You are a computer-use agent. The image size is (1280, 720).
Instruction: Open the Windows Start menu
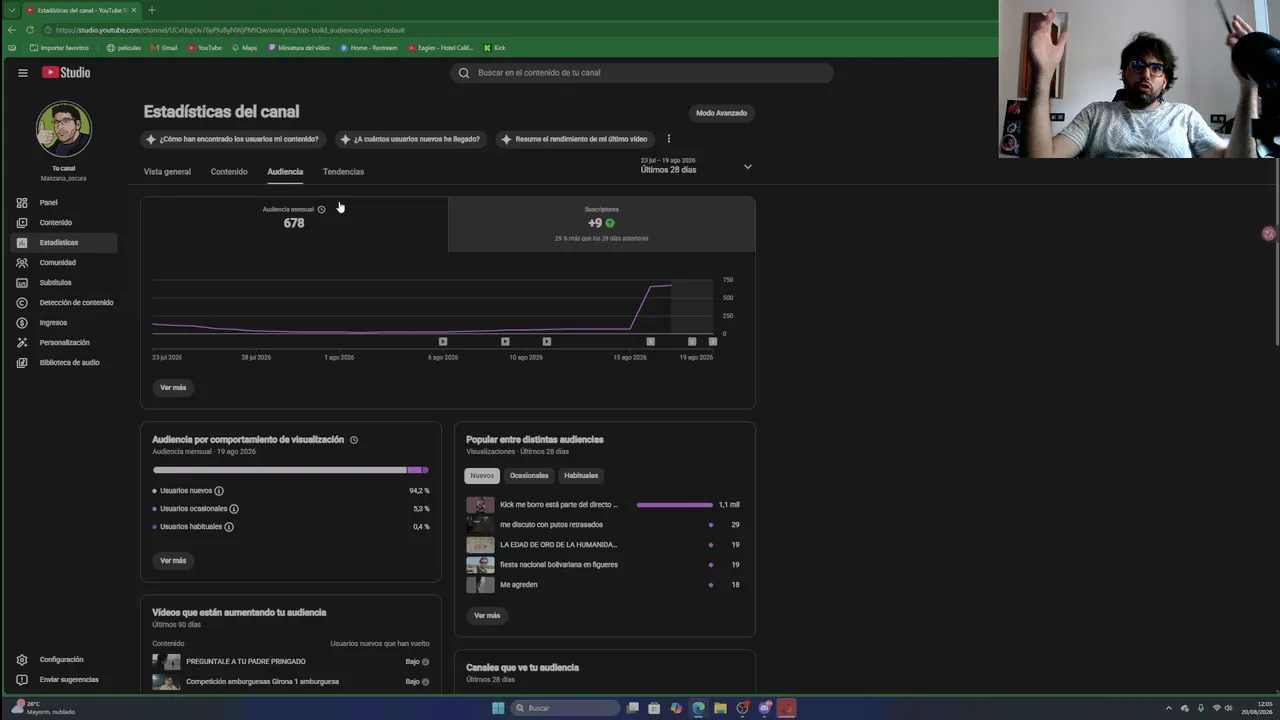[498, 708]
